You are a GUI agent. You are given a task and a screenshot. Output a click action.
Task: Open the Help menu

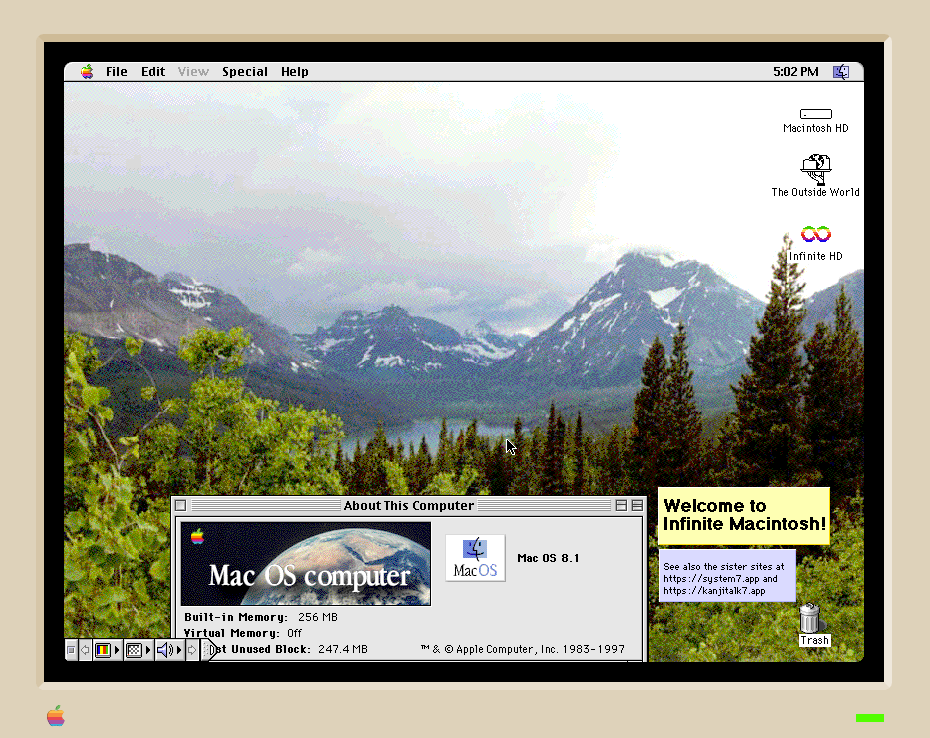point(295,72)
